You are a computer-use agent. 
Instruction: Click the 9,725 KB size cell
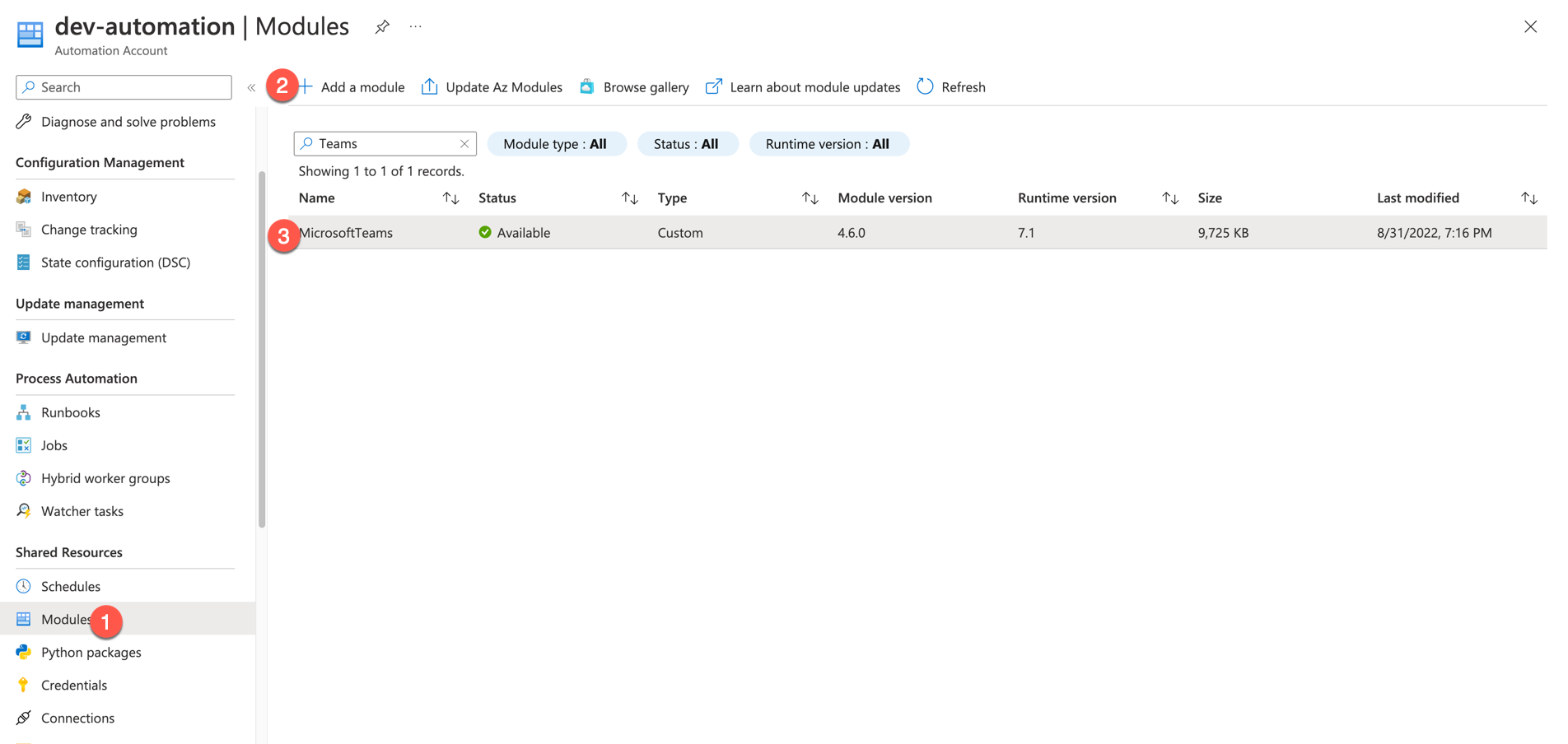(x=1223, y=233)
